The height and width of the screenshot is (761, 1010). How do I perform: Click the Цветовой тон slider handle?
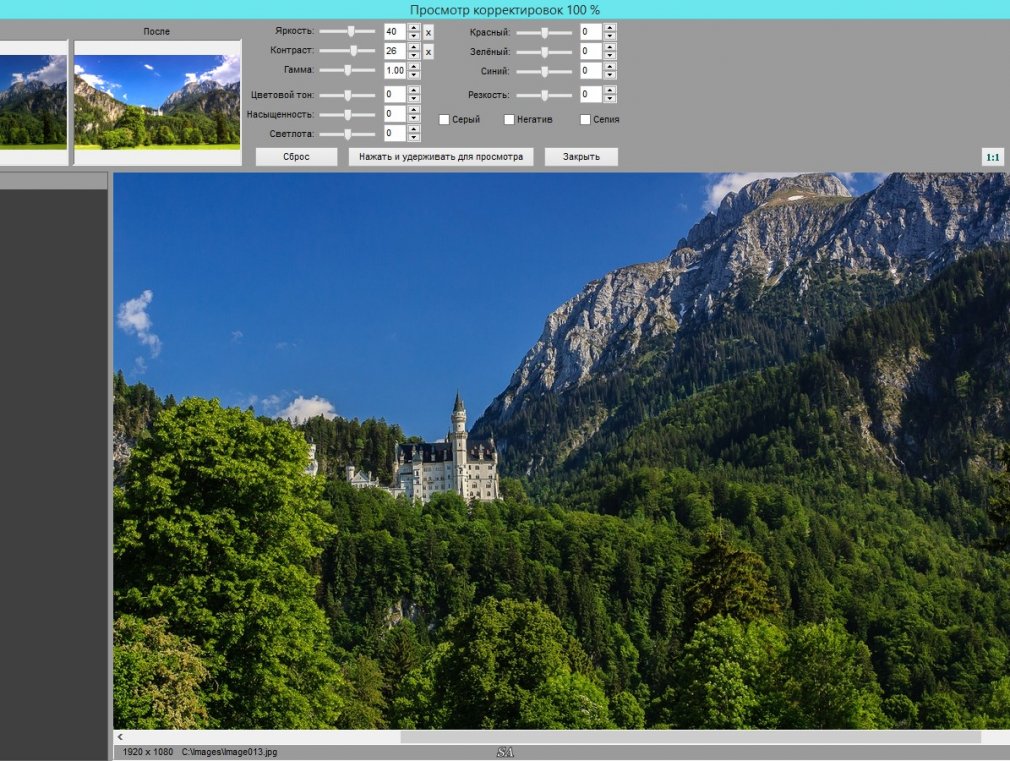(x=348, y=95)
